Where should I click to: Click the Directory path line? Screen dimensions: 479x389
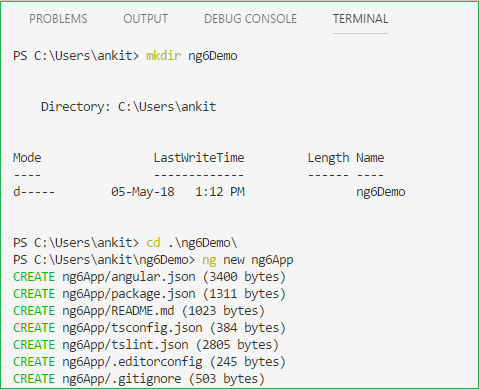pos(128,107)
